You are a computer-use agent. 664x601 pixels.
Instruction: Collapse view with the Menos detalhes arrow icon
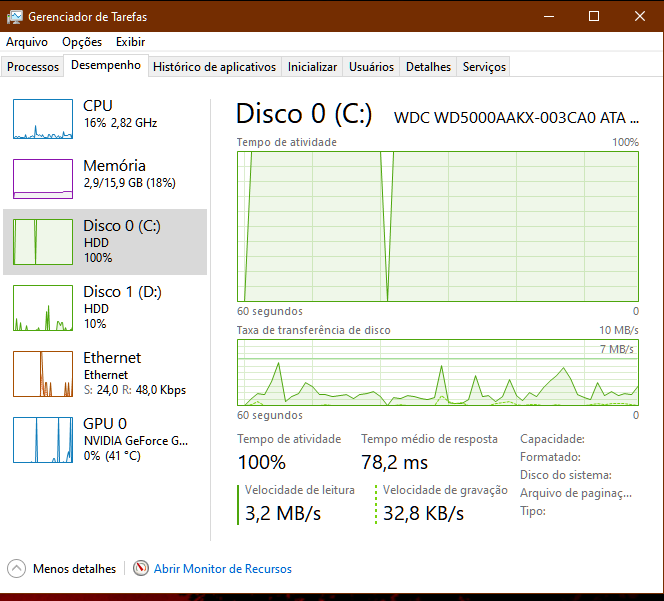(x=17, y=568)
